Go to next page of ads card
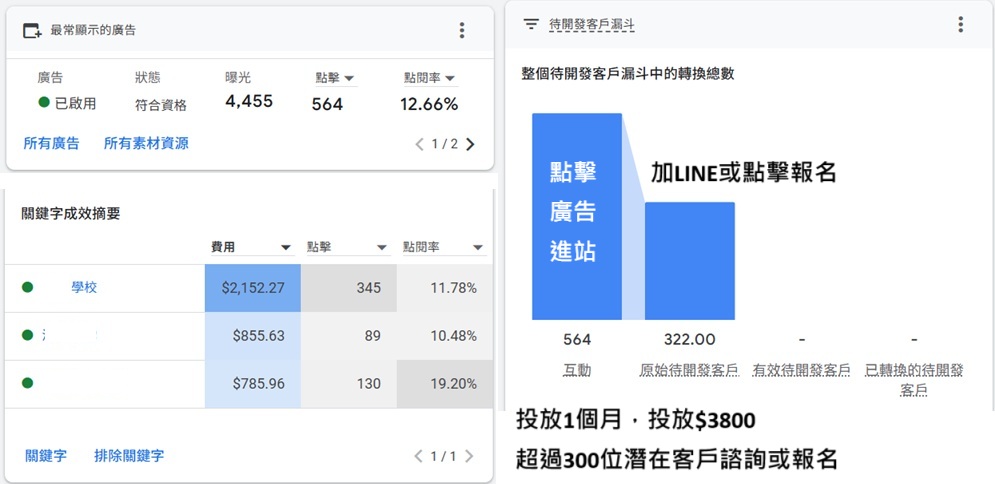Viewport: 995px width, 484px height. pyautogui.click(x=471, y=144)
